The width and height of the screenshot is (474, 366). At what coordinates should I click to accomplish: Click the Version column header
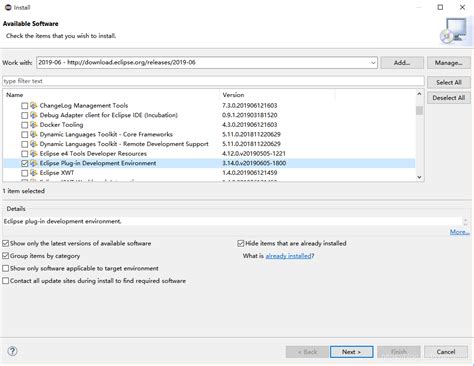click(278, 95)
